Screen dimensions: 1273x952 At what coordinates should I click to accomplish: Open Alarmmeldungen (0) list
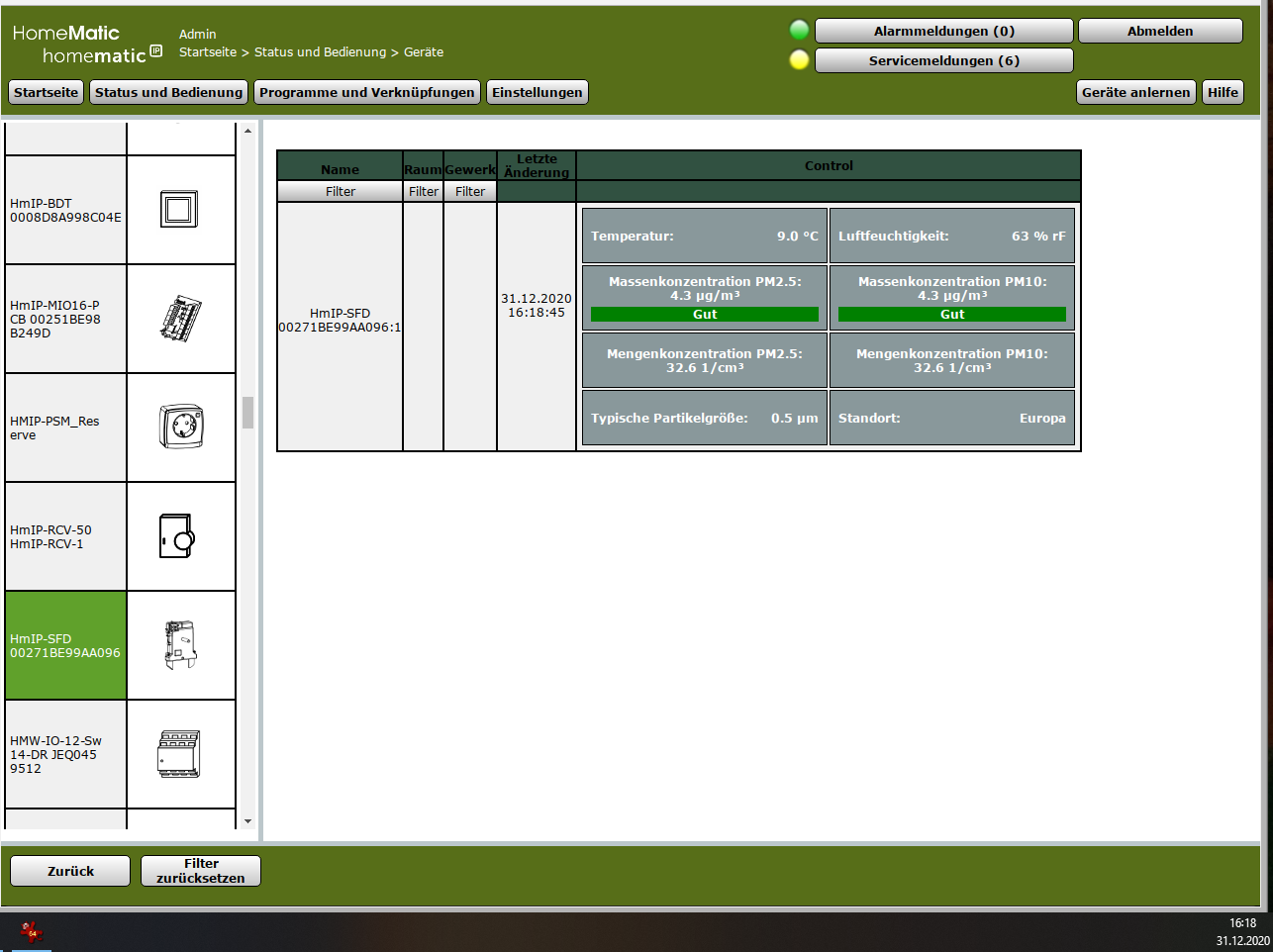944,31
